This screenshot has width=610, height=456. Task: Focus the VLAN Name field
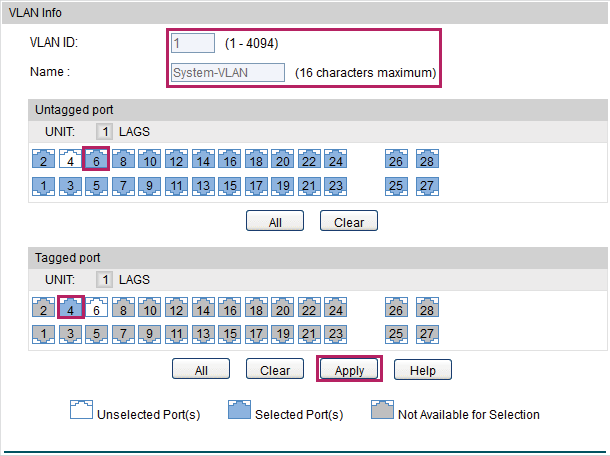tap(228, 73)
